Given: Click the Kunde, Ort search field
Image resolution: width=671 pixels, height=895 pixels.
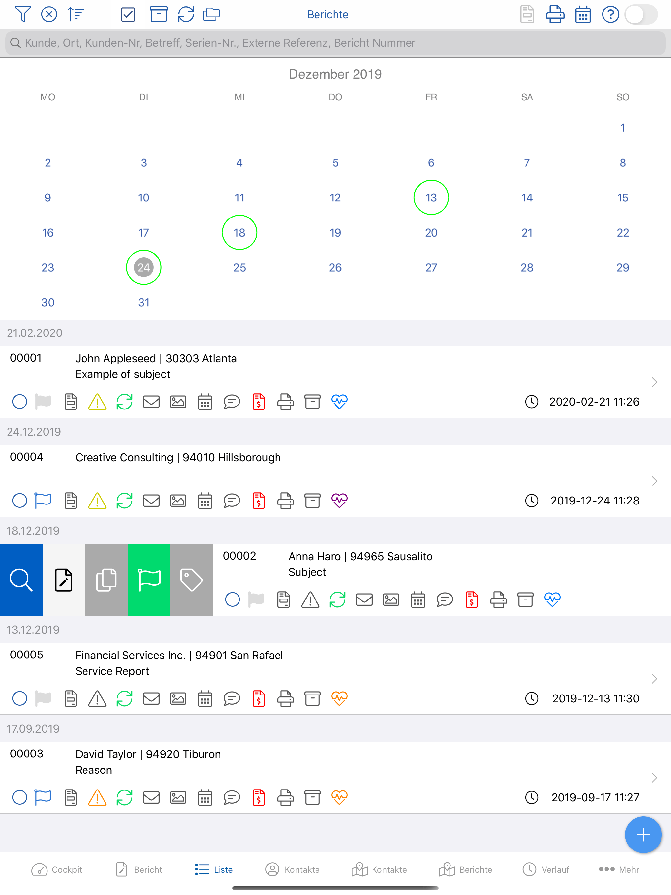Looking at the screenshot, I should 336,43.
